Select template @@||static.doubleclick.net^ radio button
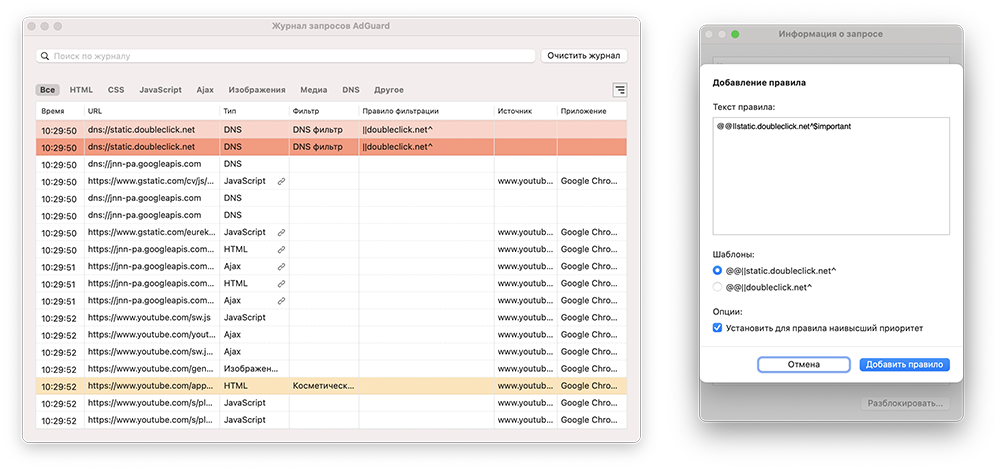This screenshot has height=470, width=1000. pos(717,270)
